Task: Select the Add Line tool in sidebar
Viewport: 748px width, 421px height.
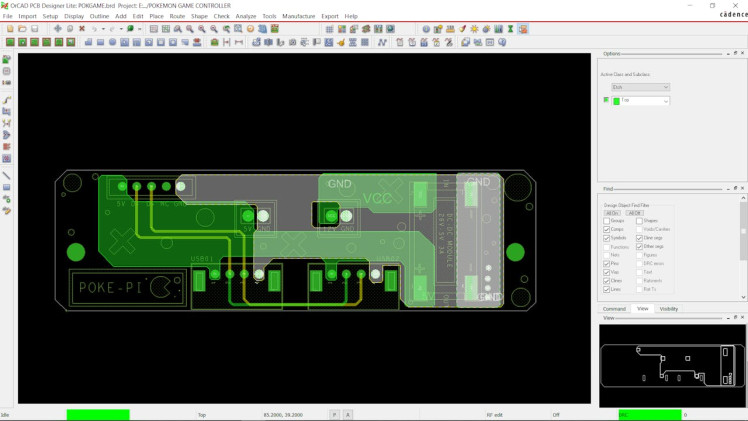Action: click(x=7, y=175)
